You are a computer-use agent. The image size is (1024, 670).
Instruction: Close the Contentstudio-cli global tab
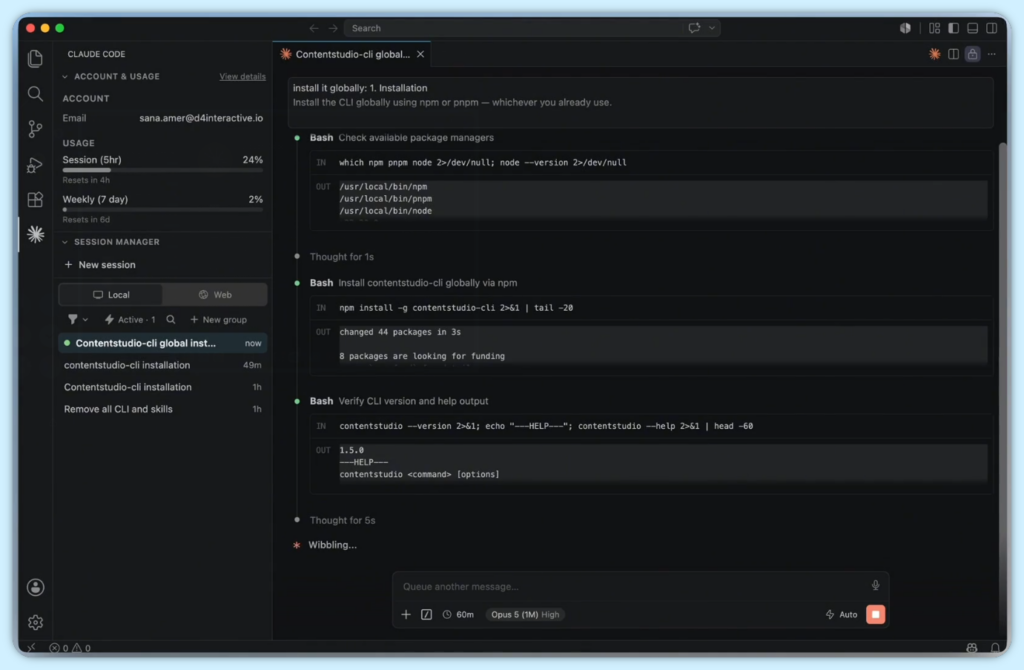coord(421,54)
